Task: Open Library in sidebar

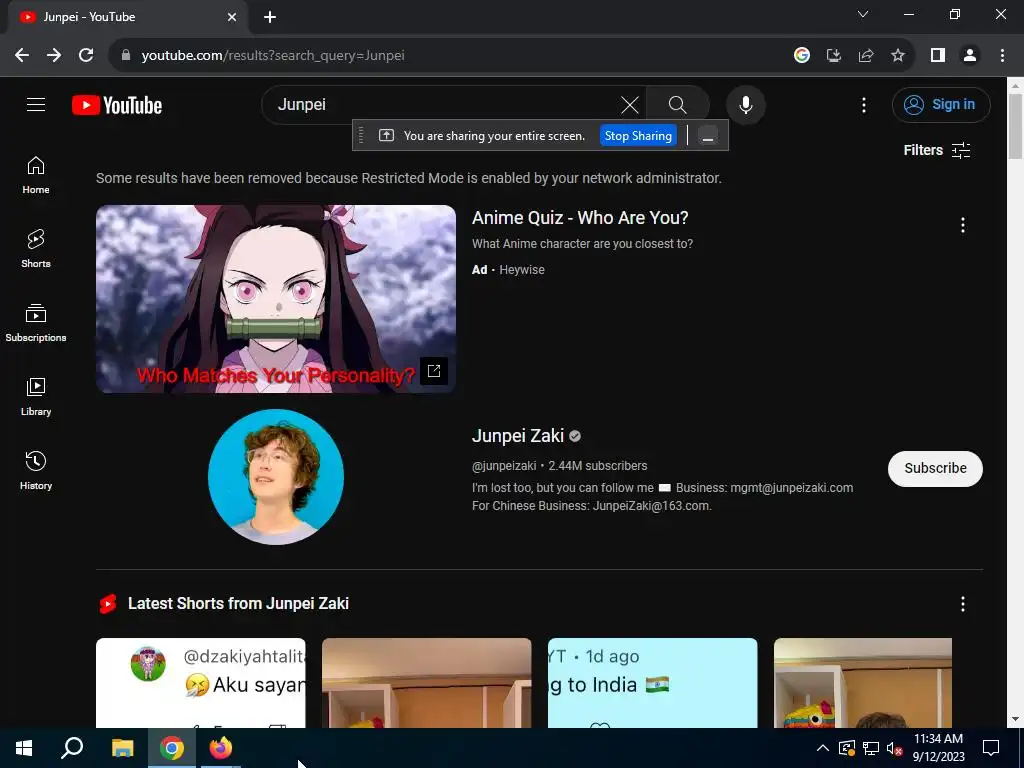Action: 36,396
